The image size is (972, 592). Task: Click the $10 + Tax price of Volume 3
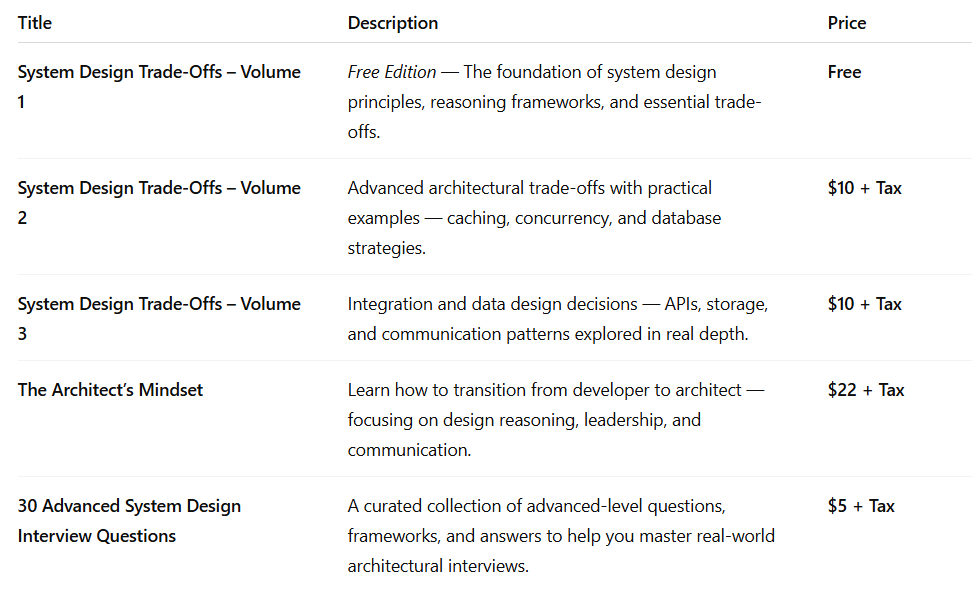coord(864,304)
